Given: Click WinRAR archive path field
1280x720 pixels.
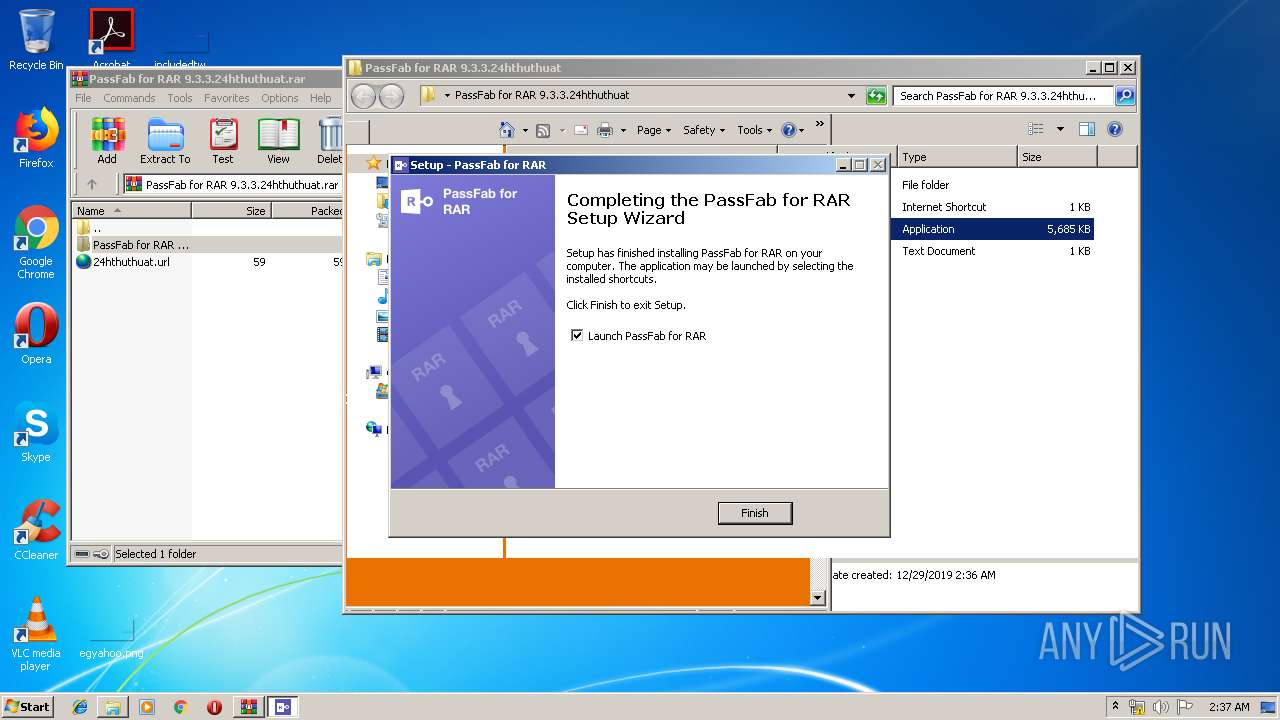Looking at the screenshot, I should coord(232,184).
